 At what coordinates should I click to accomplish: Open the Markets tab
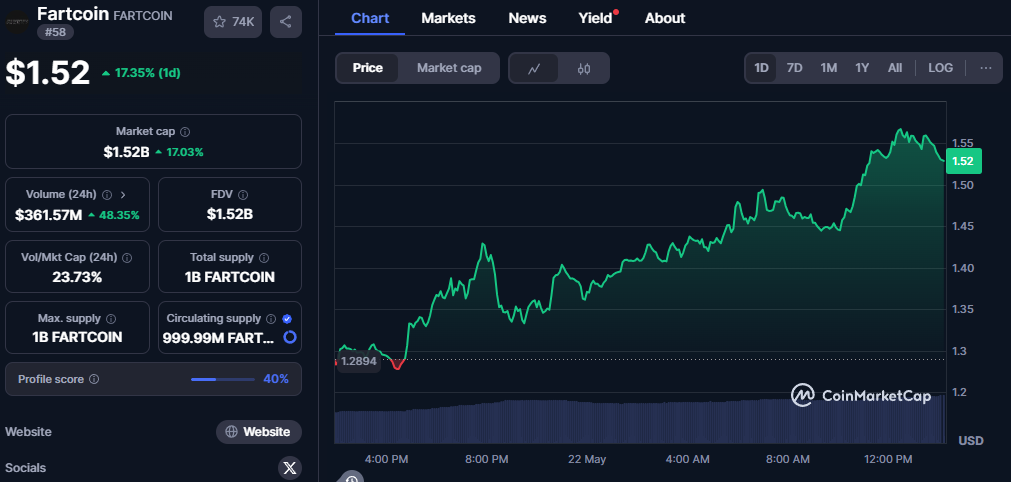(448, 18)
